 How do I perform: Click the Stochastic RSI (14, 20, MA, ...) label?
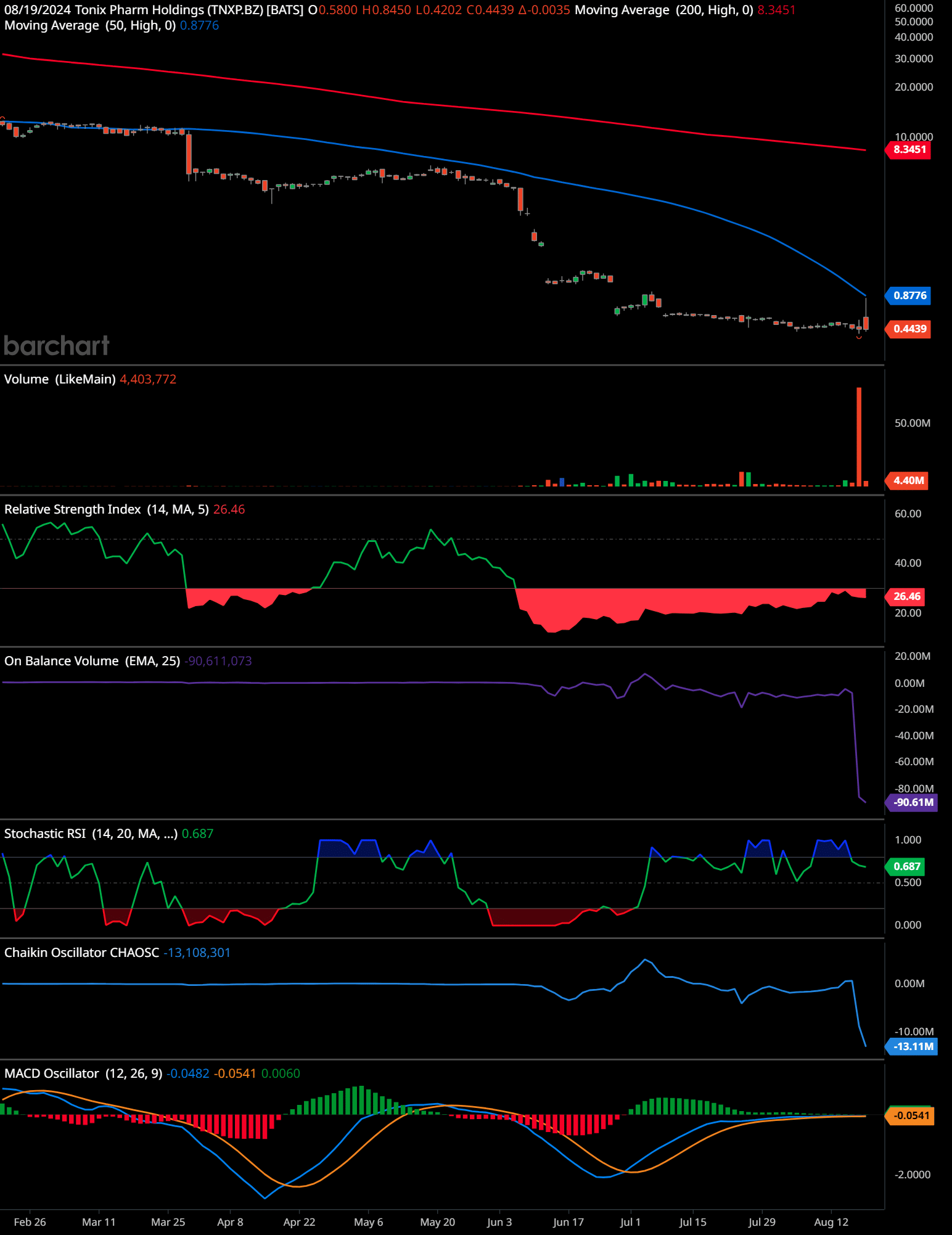click(x=91, y=834)
